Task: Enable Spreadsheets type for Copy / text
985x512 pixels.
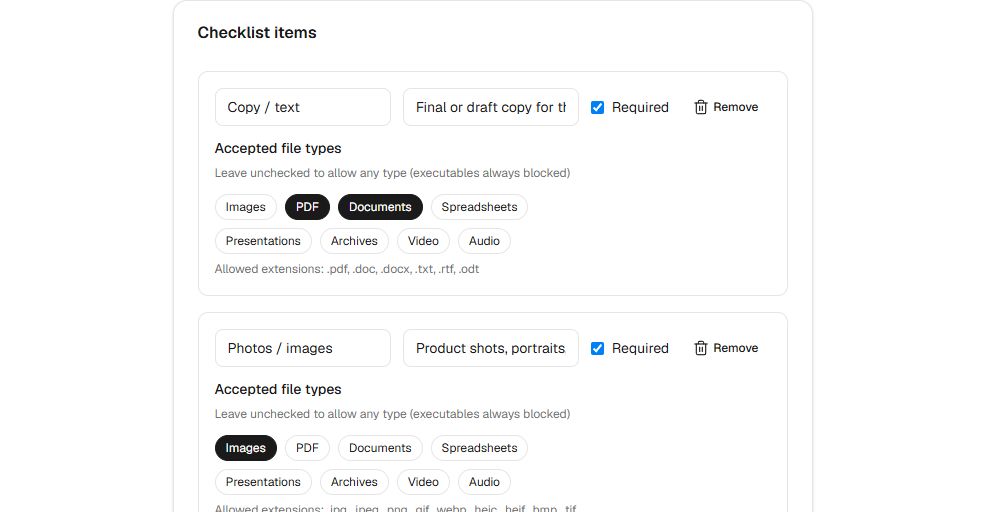Action: click(x=479, y=207)
